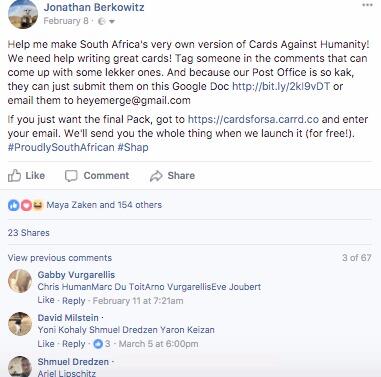Click the #Shap hashtag
The image size is (381, 377).
[x=133, y=147]
